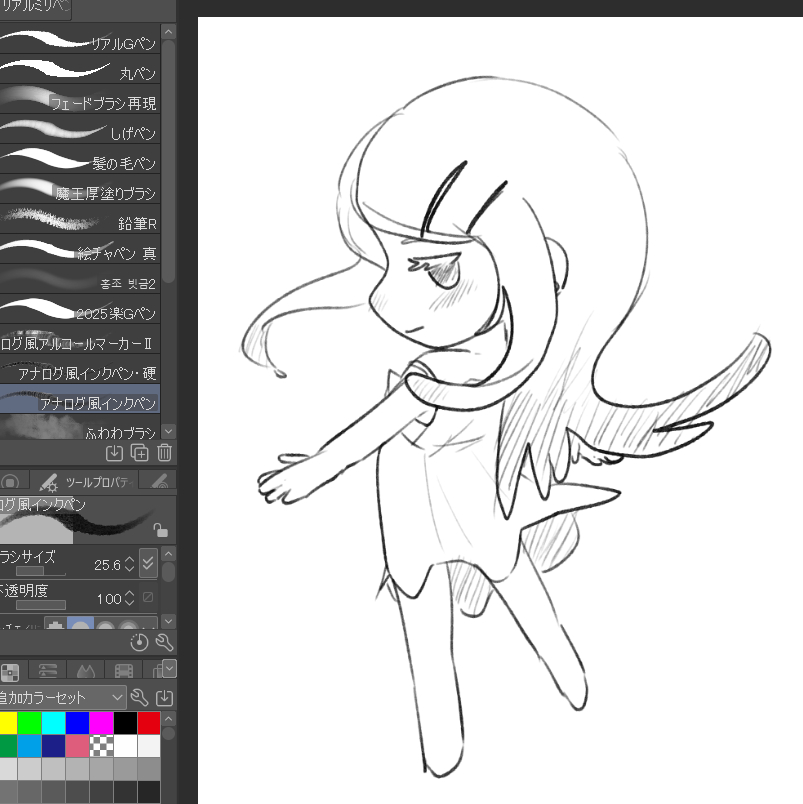Choose the 鉛筆R pencil brush
803x804 pixels.
tap(80, 222)
